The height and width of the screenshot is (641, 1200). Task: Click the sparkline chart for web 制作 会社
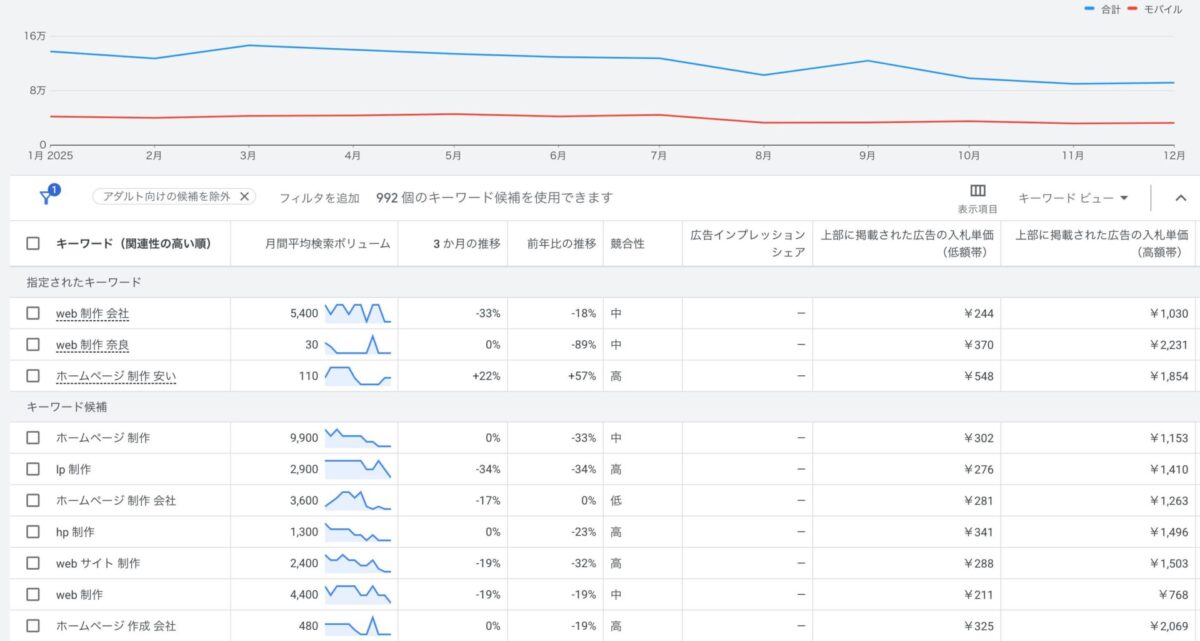tap(357, 313)
